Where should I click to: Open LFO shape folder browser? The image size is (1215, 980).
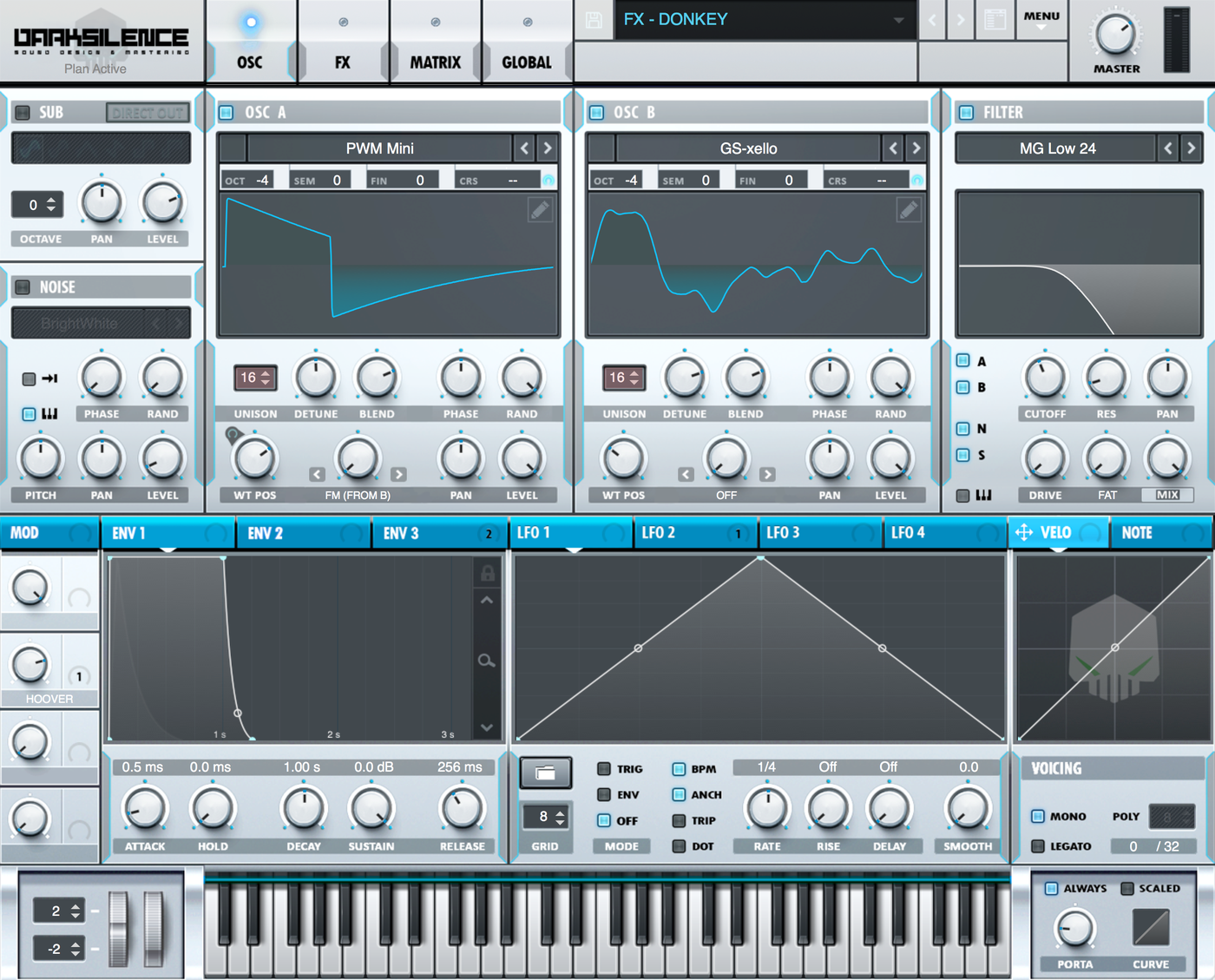[545, 773]
